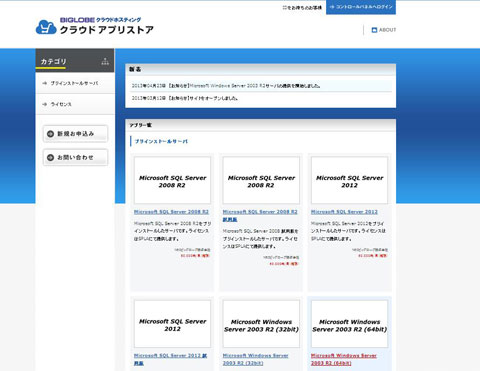Open the Microsoft SQL Server 2012 試用版 link
The height and width of the screenshot is (371, 480).
[x=171, y=359]
